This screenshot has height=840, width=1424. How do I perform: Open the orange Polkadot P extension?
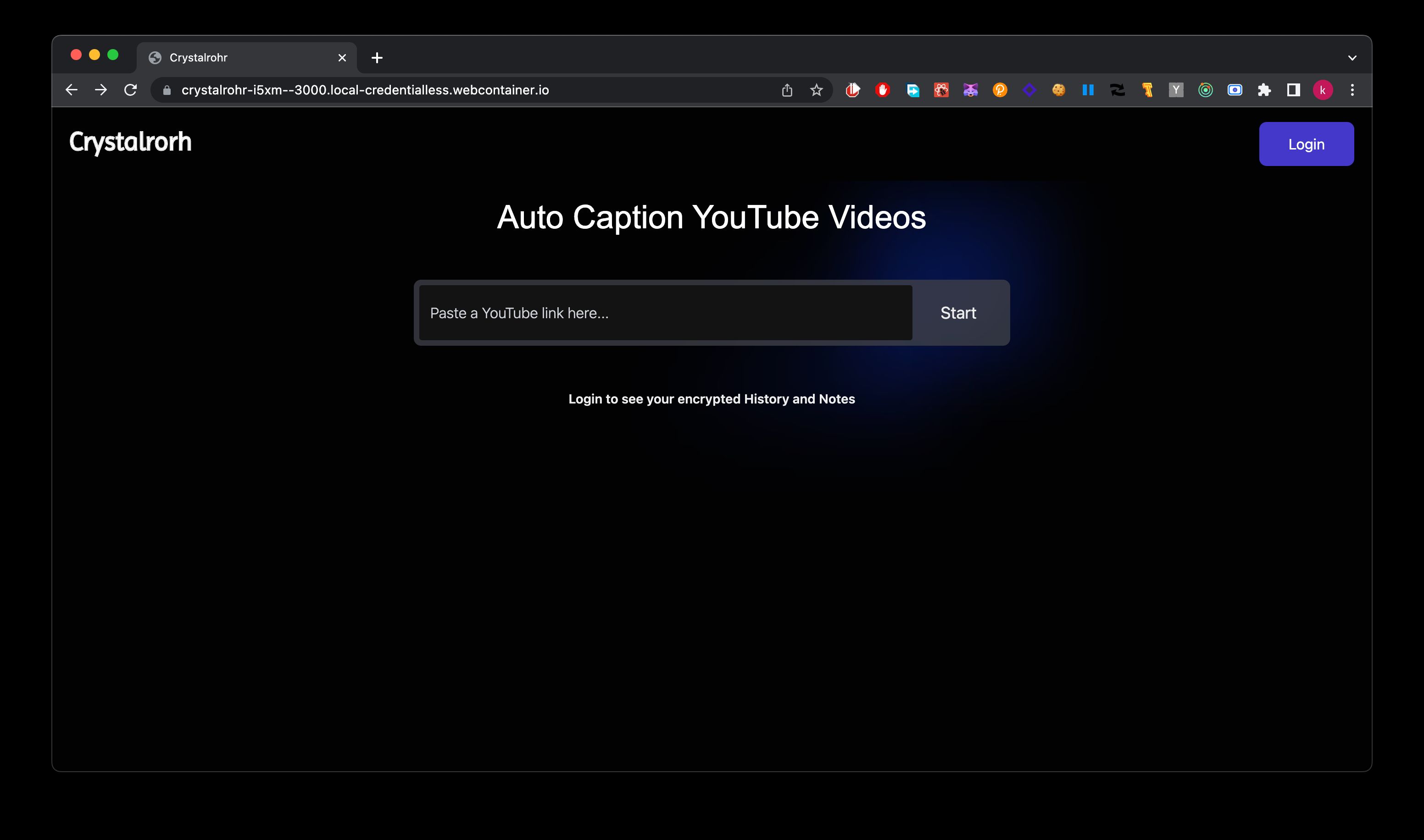pos(1000,90)
